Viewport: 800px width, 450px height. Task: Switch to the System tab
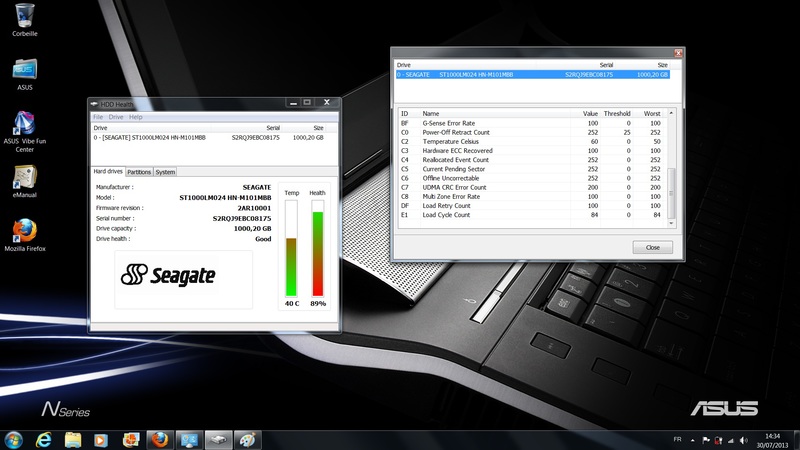pyautogui.click(x=165, y=172)
